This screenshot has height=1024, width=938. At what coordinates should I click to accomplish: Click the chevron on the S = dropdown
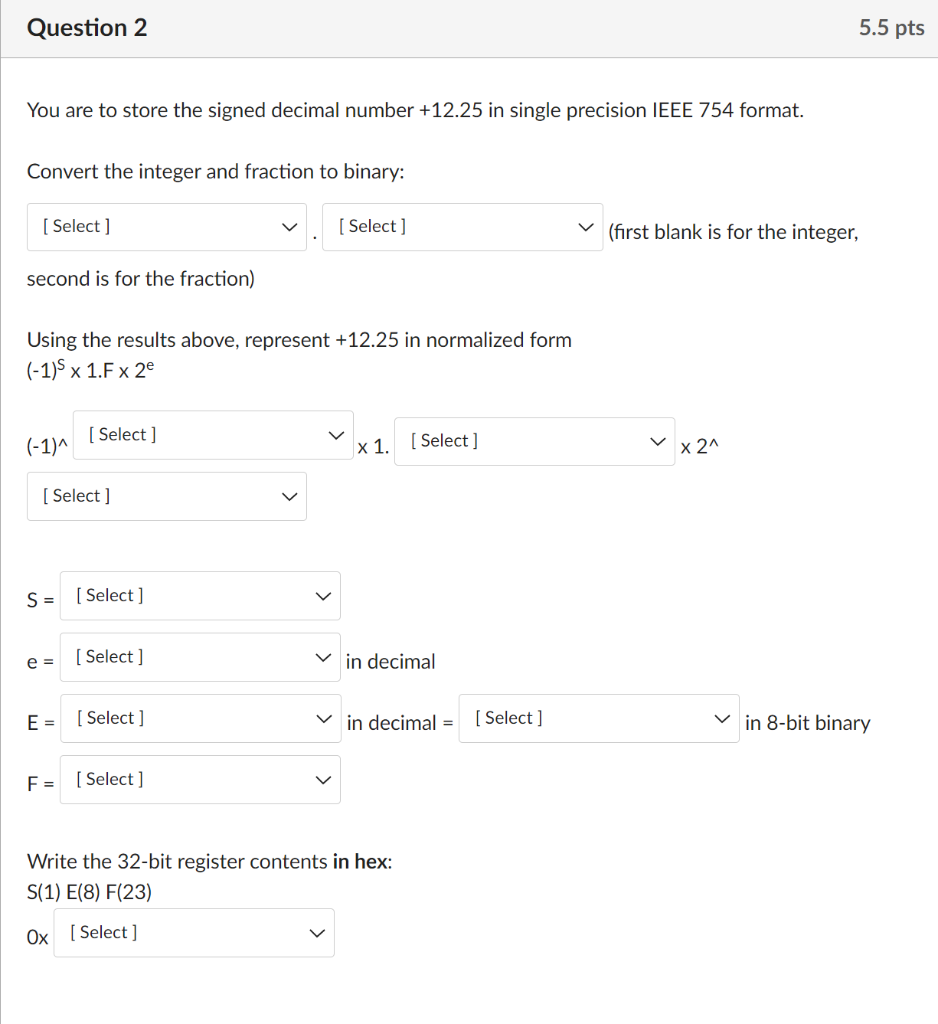tap(323, 596)
